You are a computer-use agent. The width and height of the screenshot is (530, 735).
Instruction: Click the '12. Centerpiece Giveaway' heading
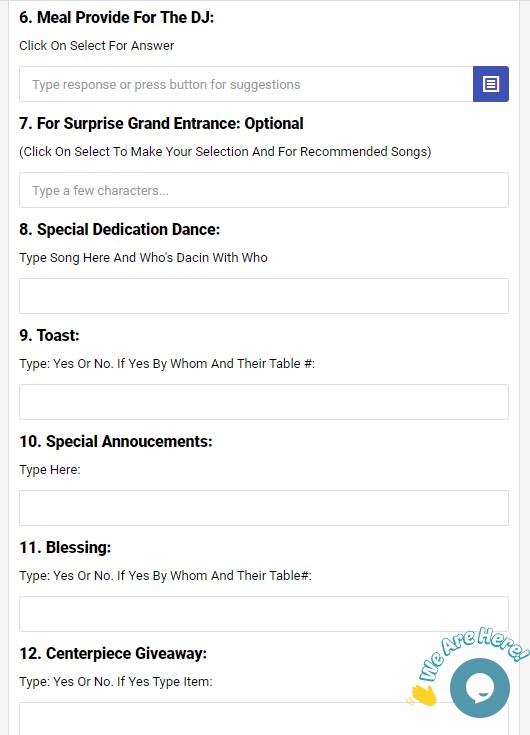click(x=113, y=653)
